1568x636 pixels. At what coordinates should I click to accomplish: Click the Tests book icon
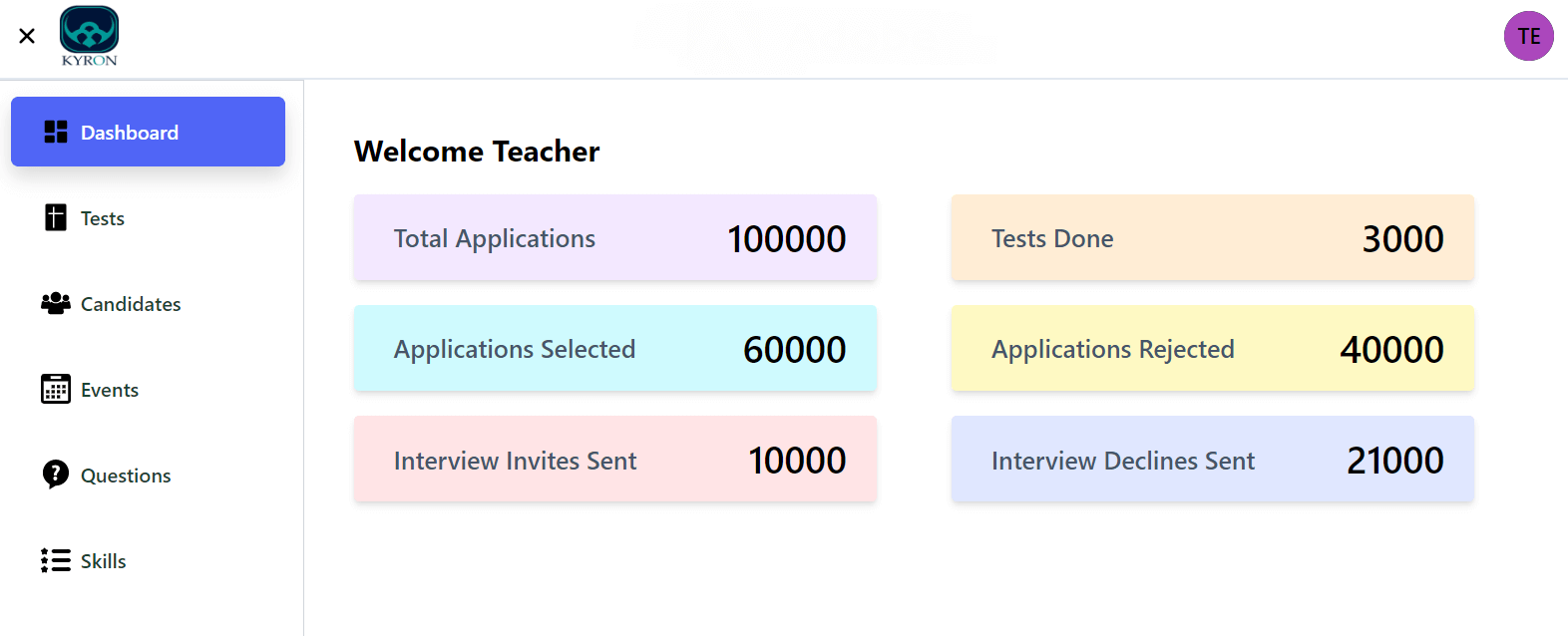point(56,217)
